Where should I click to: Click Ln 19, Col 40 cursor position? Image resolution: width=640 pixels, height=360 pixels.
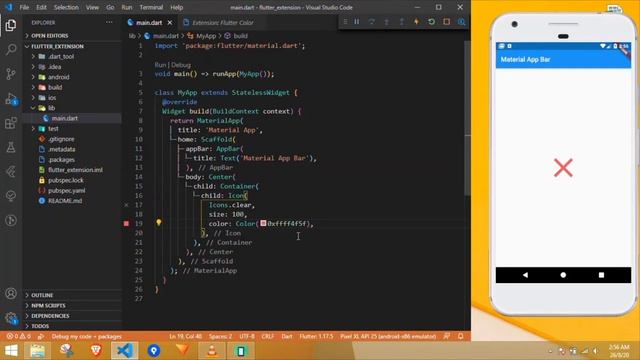pyautogui.click(x=185, y=336)
